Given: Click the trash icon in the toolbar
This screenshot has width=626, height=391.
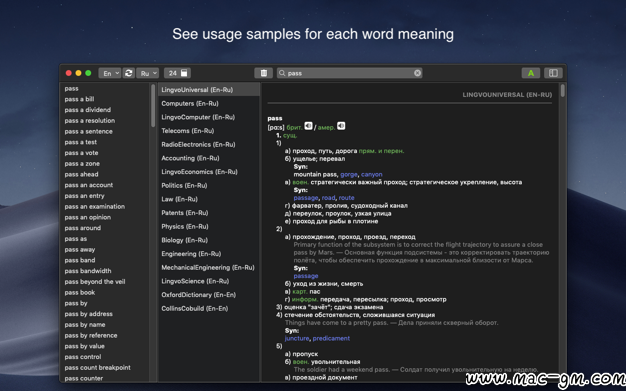Looking at the screenshot, I should [x=263, y=73].
